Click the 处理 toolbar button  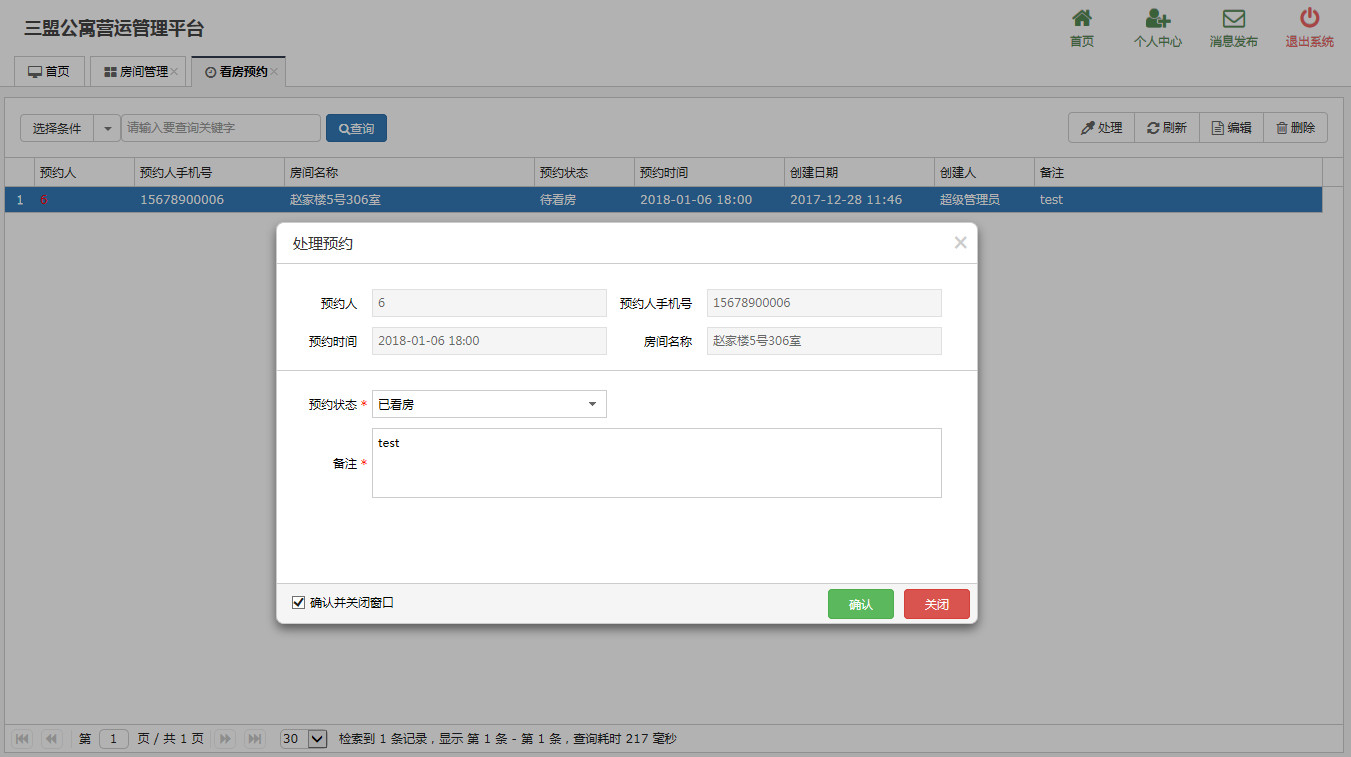(1101, 128)
